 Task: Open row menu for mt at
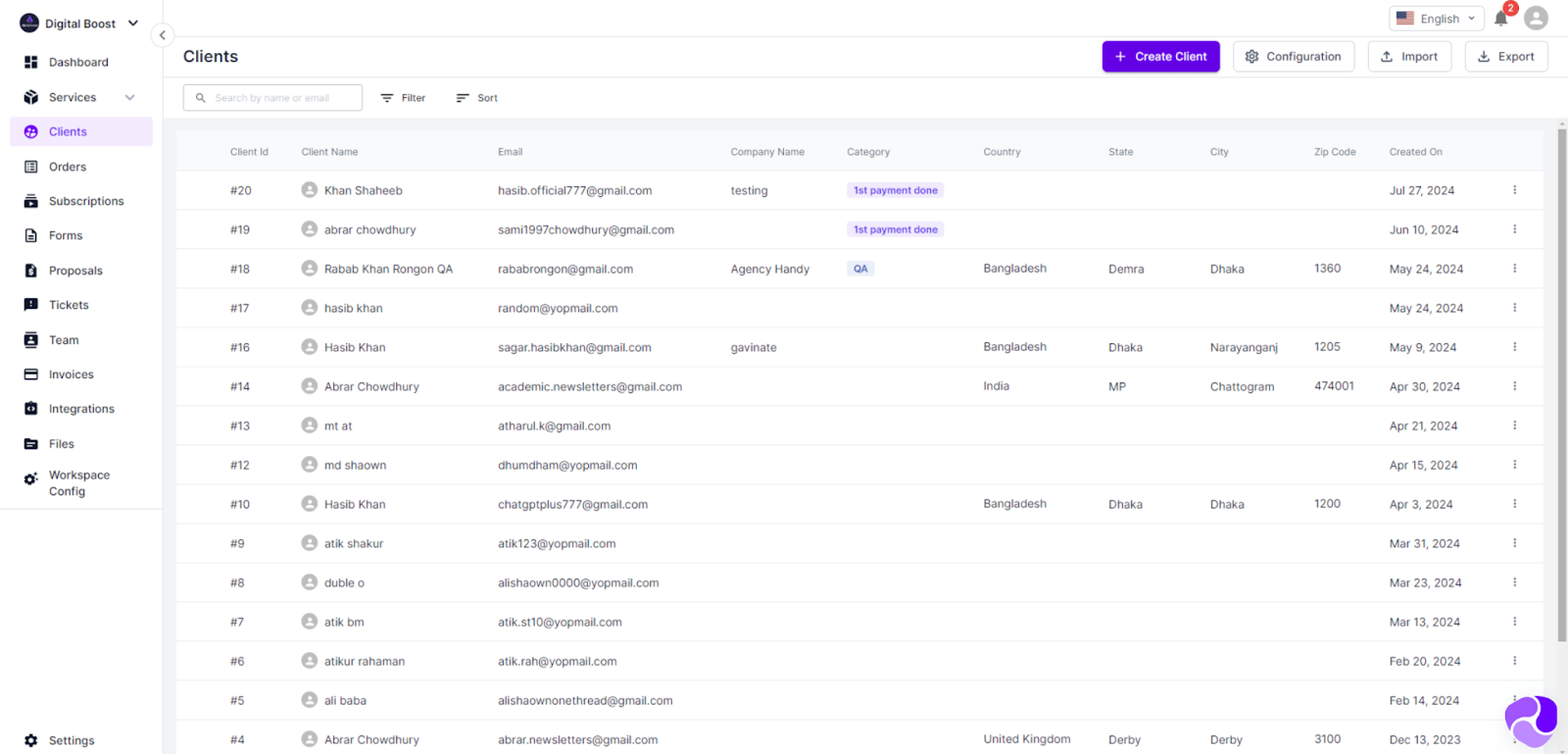click(x=1514, y=426)
